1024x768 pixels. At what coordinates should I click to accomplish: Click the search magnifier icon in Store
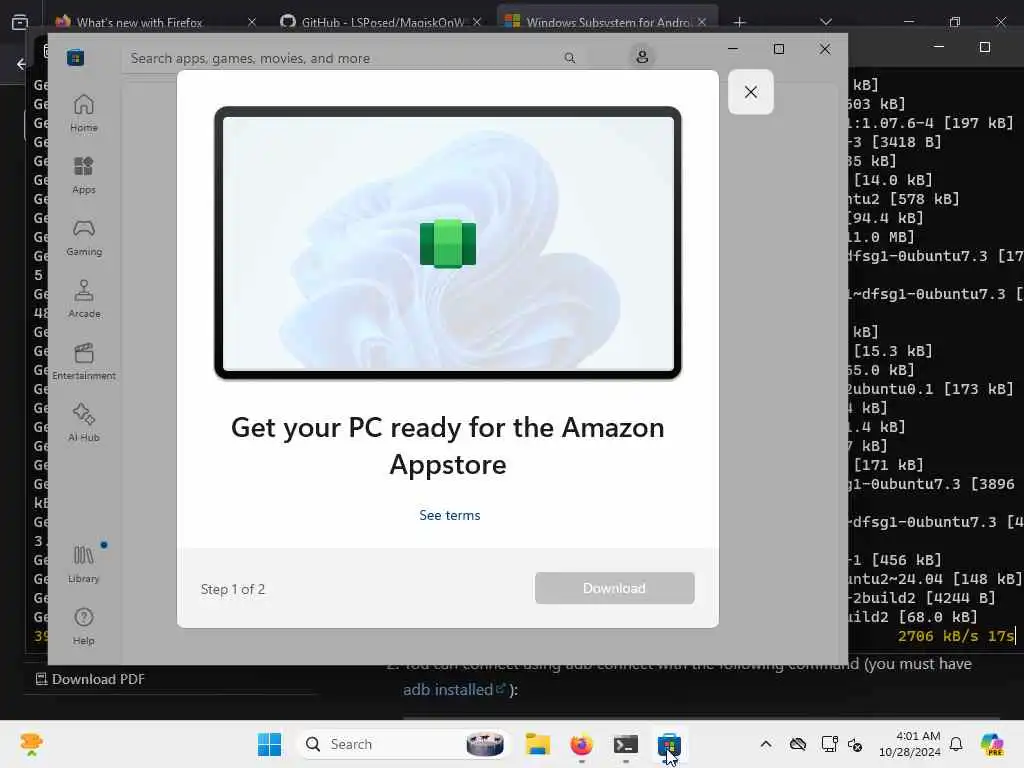(x=569, y=58)
